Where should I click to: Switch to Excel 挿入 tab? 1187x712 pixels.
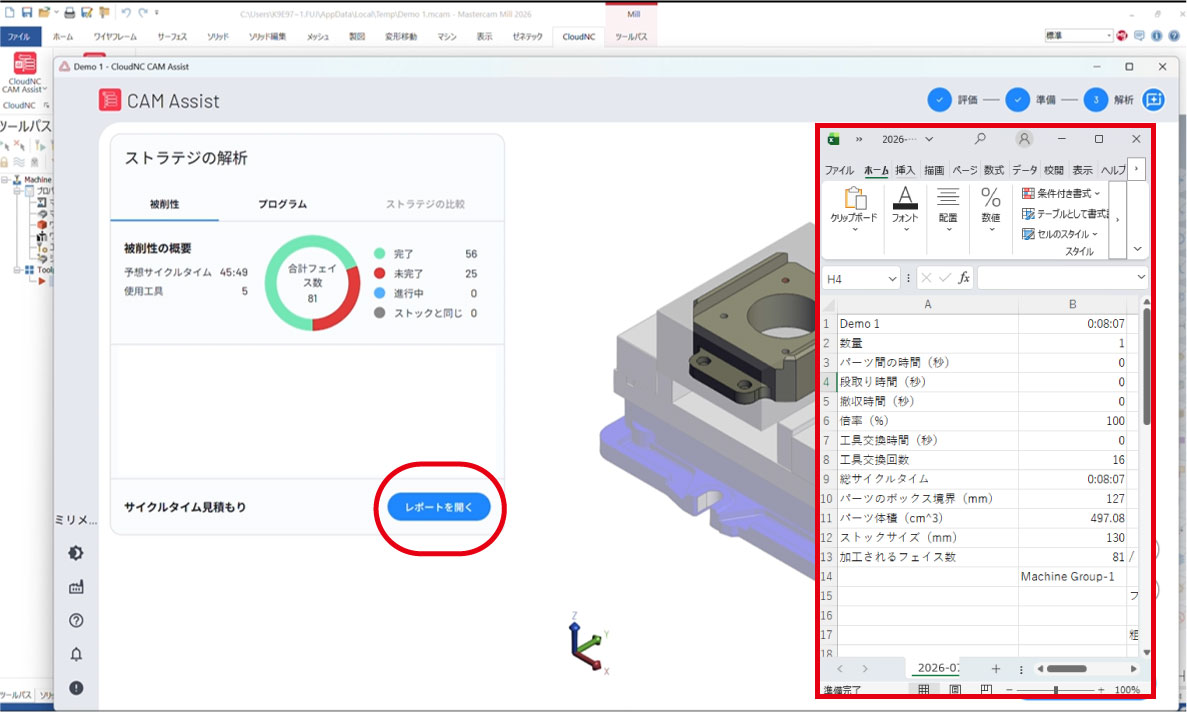click(x=905, y=170)
